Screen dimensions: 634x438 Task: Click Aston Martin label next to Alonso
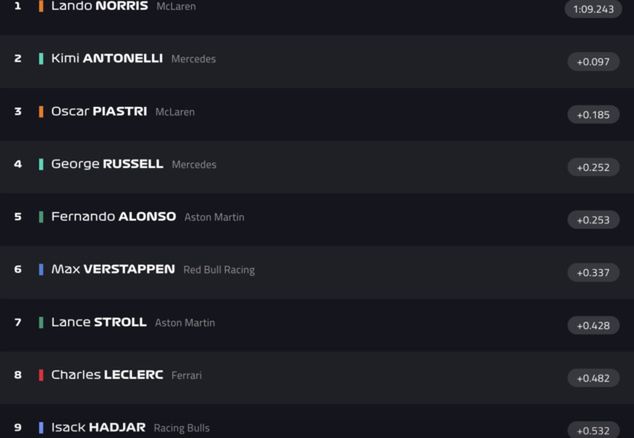[x=214, y=217]
